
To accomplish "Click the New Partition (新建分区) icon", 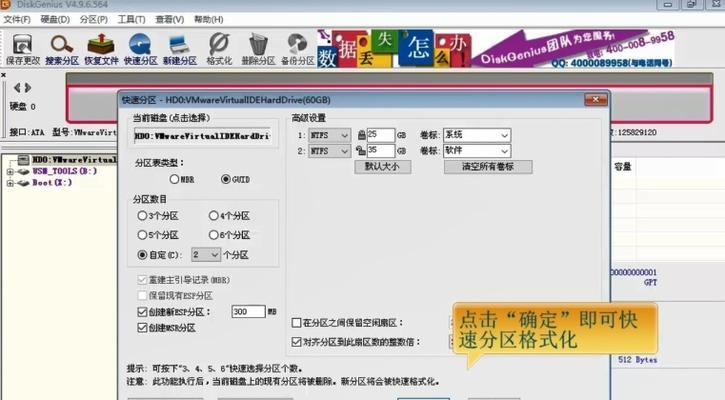I will pos(179,49).
